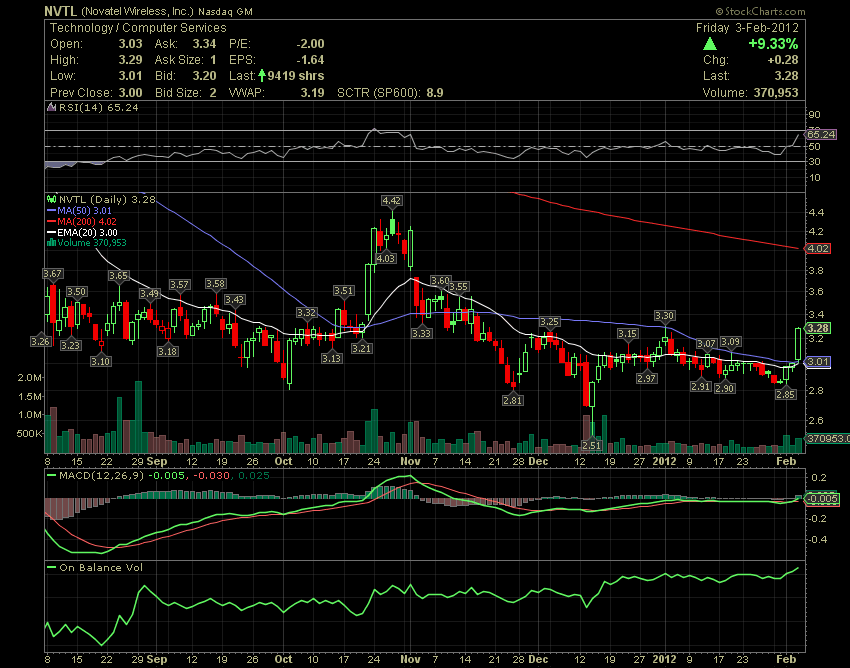Click the 3.60 price label
This screenshot has height=668, width=850.
440,280
